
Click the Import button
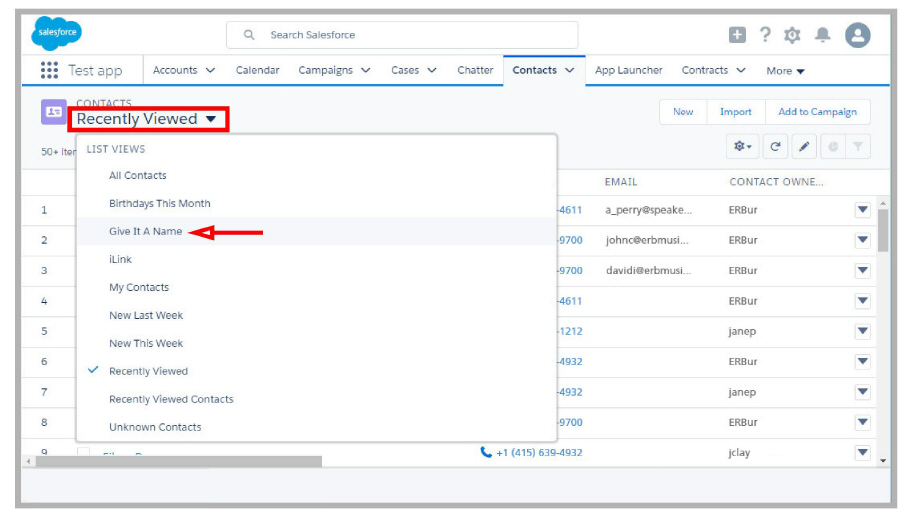point(736,112)
